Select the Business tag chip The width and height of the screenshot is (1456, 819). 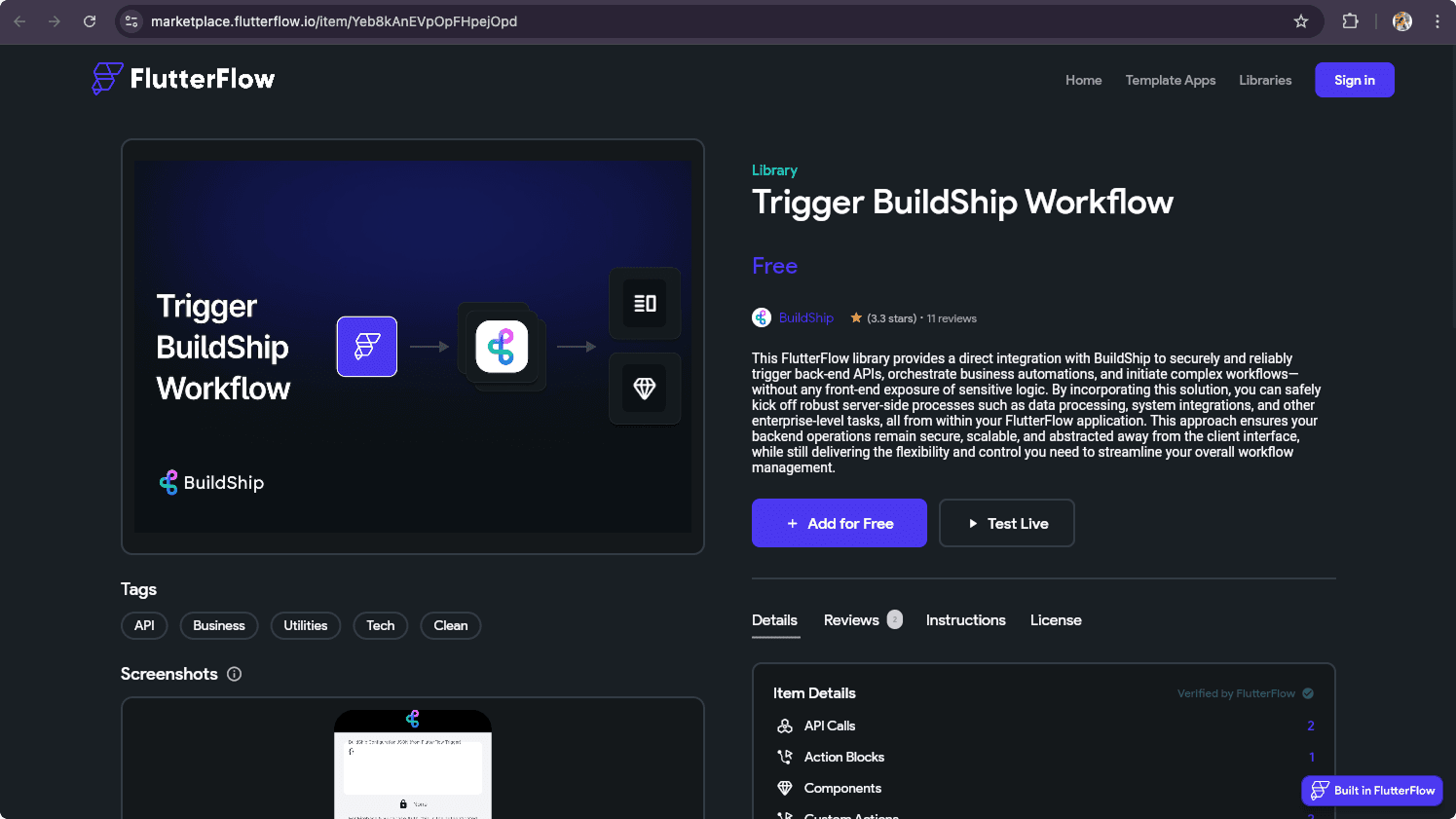pos(219,625)
